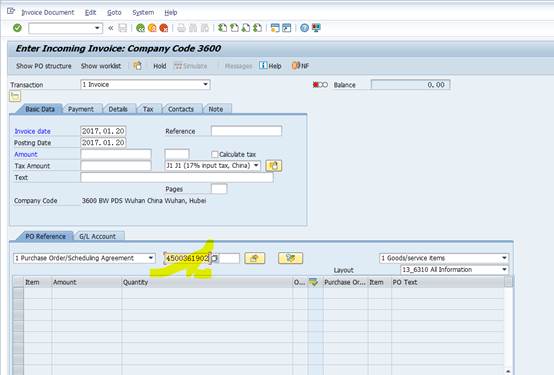Click Show PO structure button

pyautogui.click(x=44, y=66)
